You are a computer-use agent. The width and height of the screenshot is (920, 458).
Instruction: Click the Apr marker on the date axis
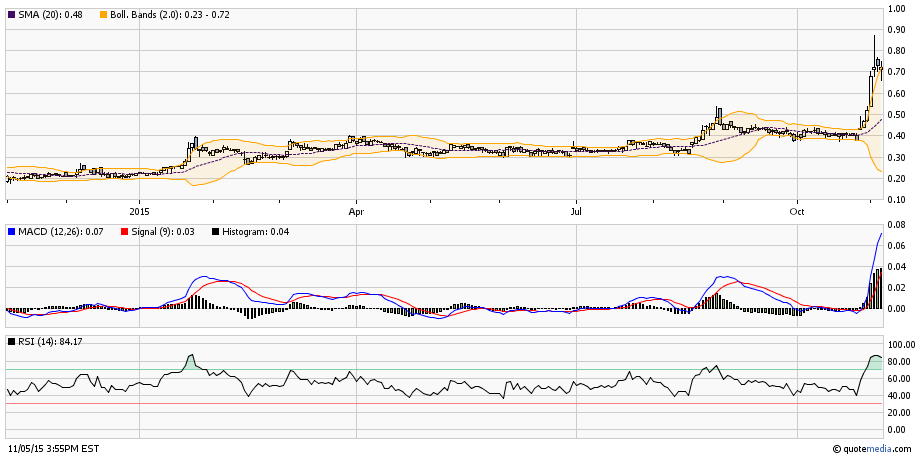pyautogui.click(x=356, y=211)
